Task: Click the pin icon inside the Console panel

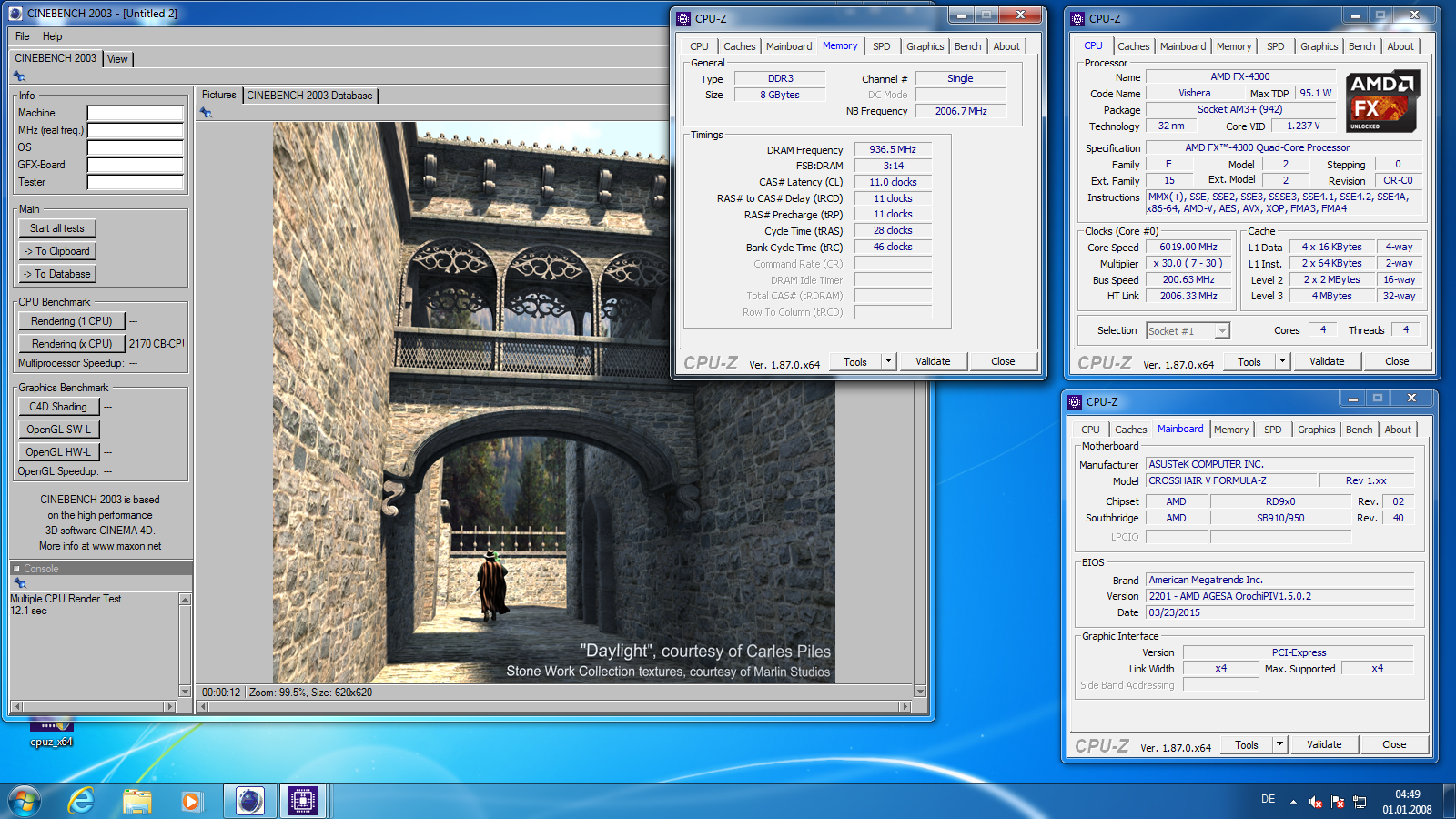Action: pyautogui.click(x=20, y=583)
